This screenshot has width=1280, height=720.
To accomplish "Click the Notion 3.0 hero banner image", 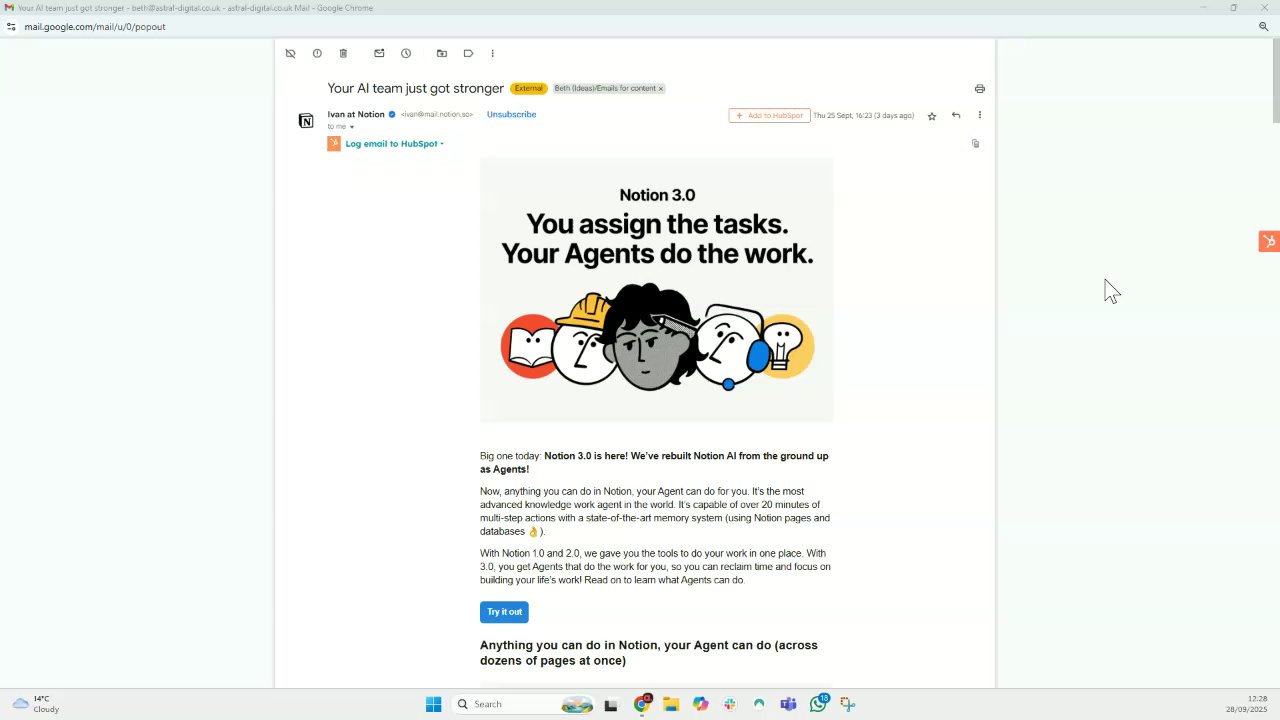I will click(x=656, y=290).
